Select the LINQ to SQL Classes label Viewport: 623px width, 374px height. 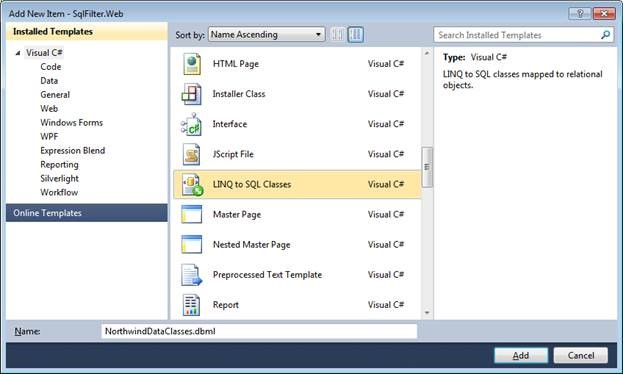pyautogui.click(x=252, y=184)
